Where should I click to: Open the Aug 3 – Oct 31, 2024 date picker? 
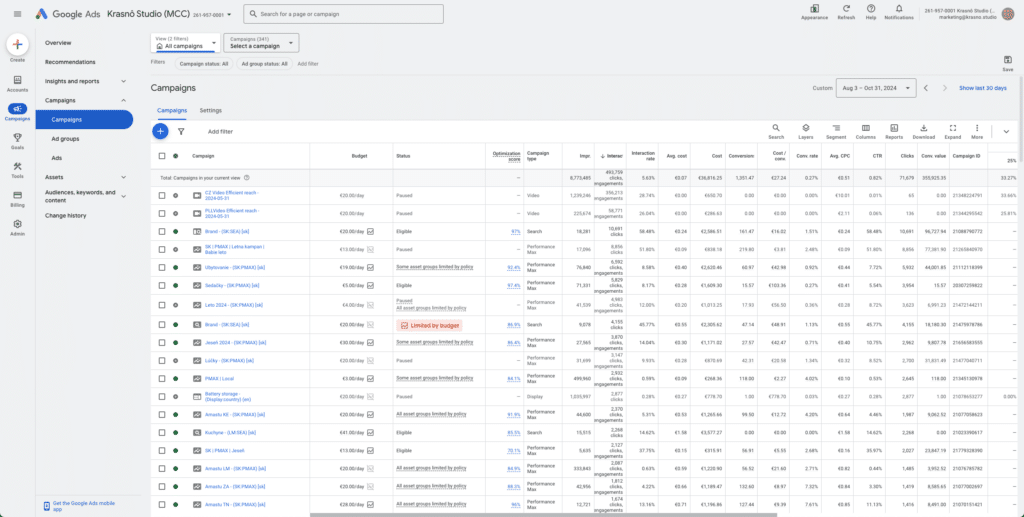[x=876, y=88]
